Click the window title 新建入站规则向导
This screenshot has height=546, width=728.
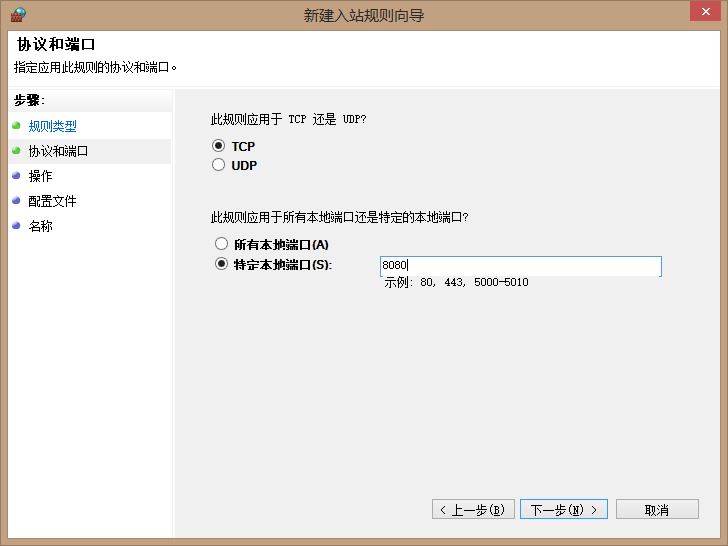click(364, 15)
